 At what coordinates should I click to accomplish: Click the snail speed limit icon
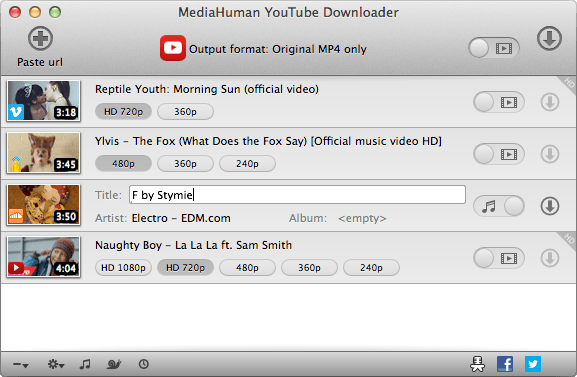[x=114, y=364]
